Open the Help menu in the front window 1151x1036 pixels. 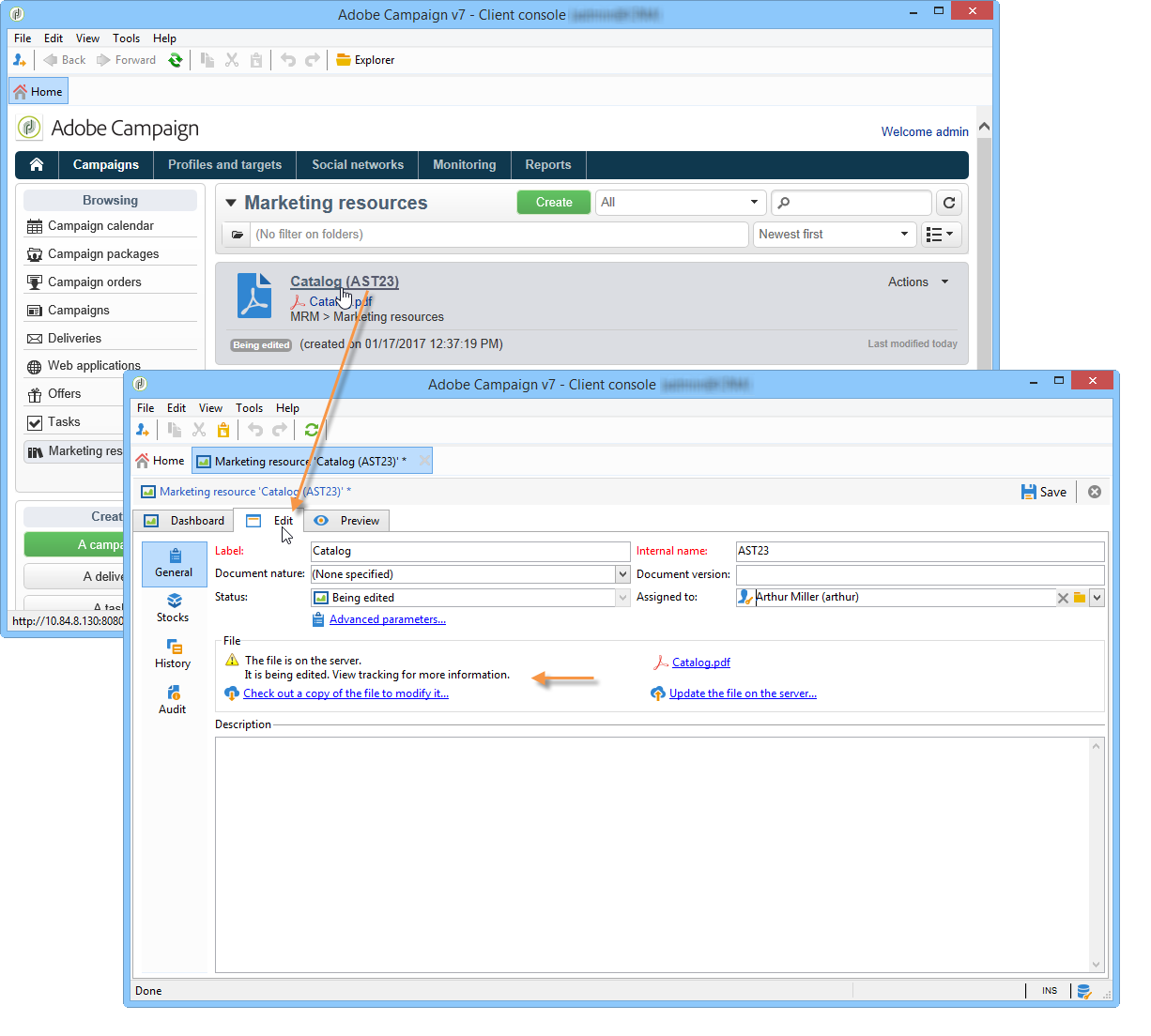click(x=287, y=408)
